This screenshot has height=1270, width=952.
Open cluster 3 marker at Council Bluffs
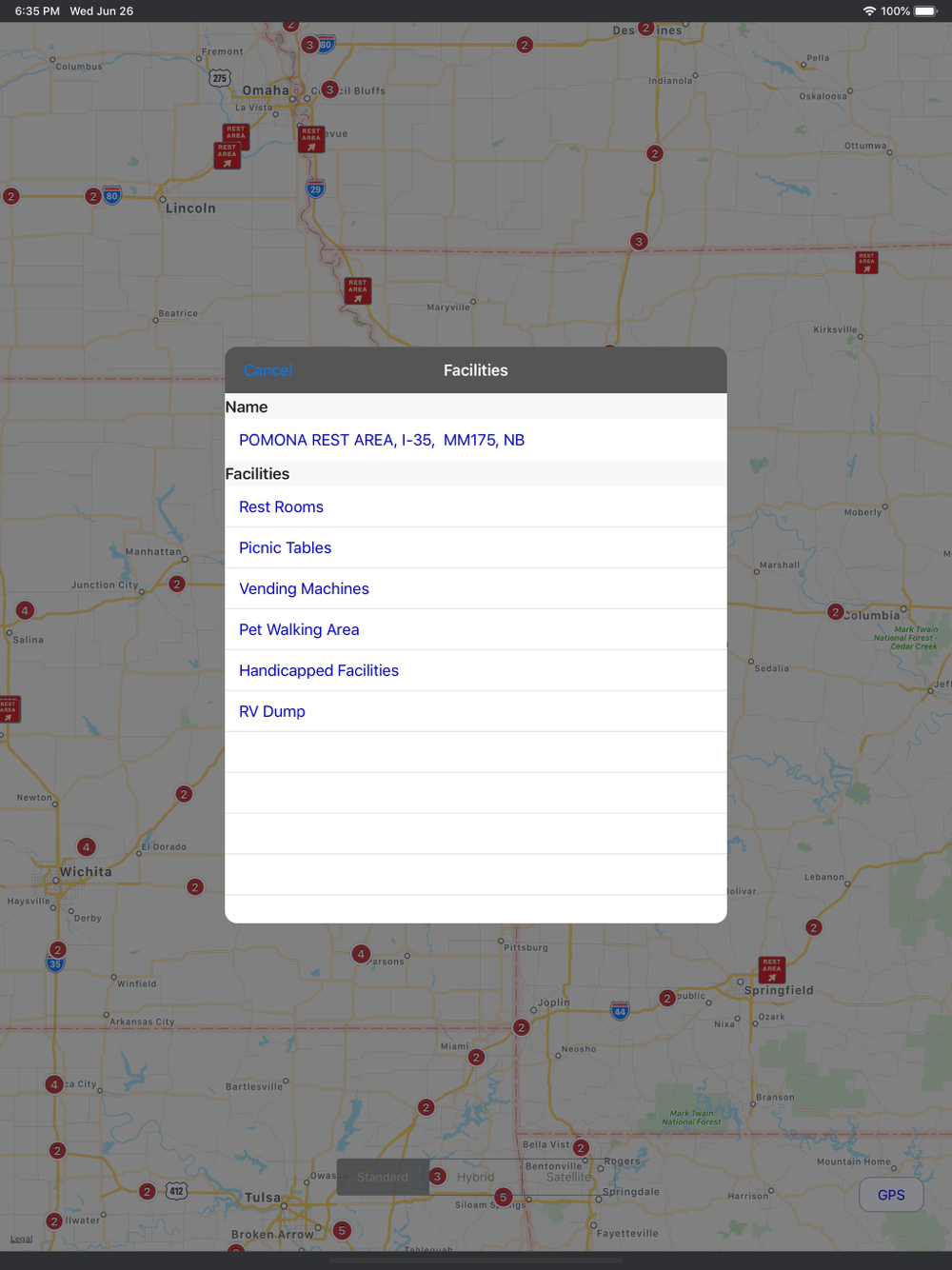point(329,89)
